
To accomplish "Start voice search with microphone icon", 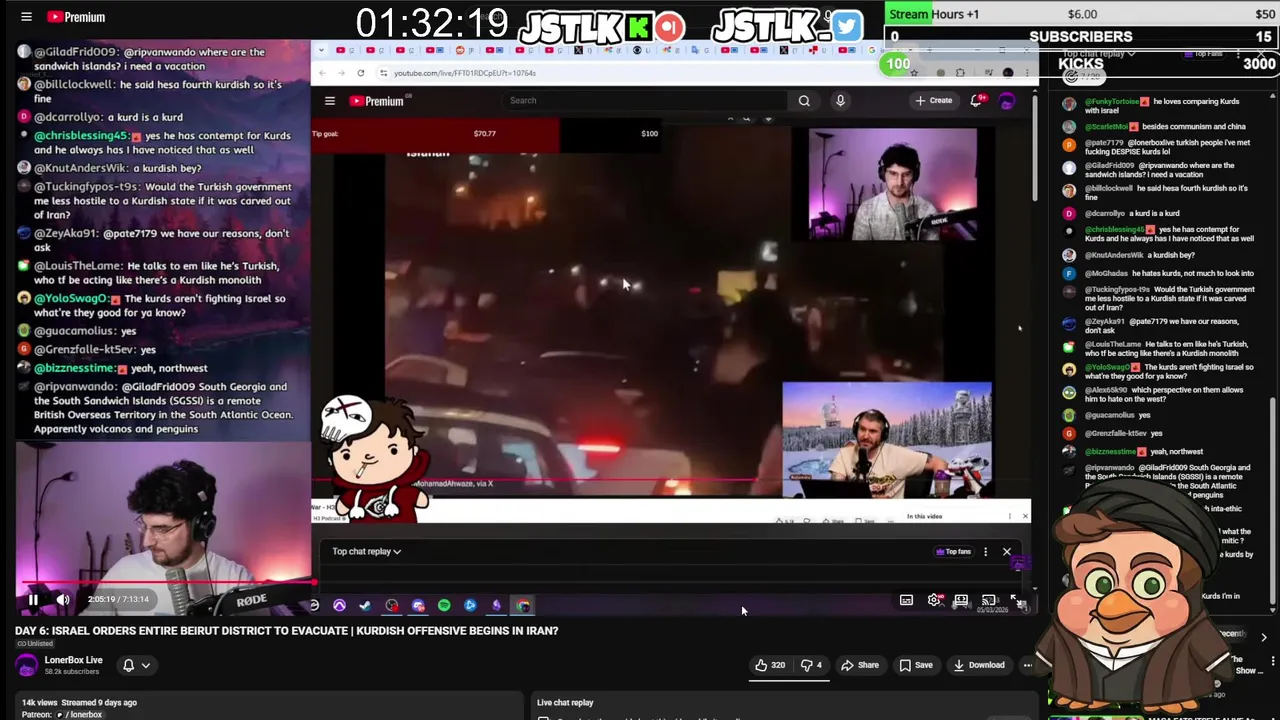I will tap(840, 100).
